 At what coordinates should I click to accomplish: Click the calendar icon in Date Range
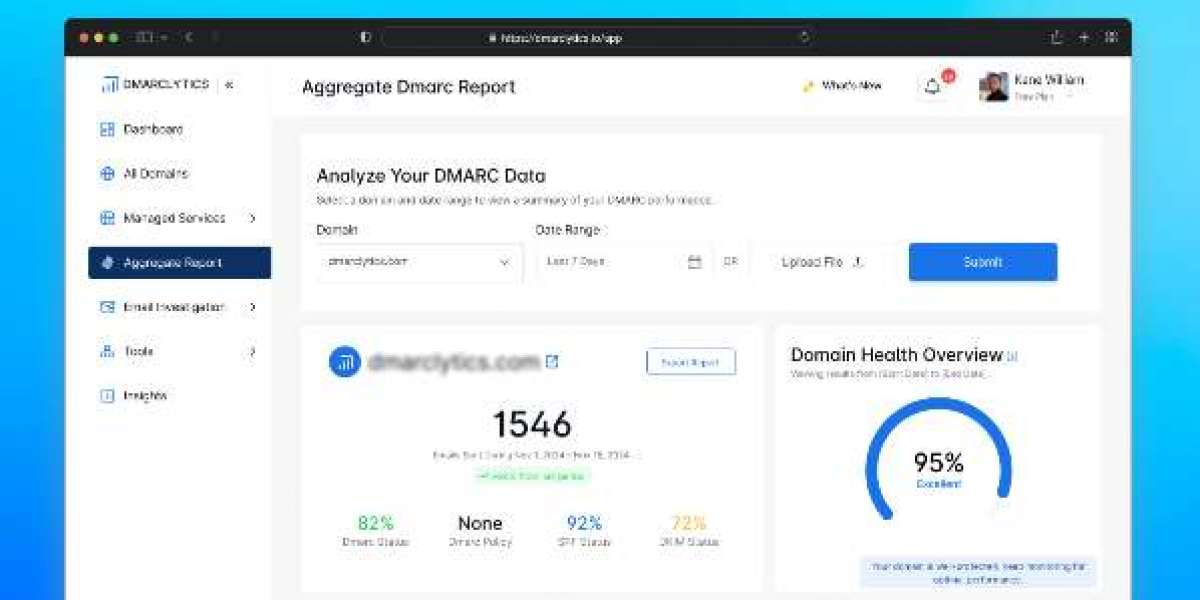694,262
